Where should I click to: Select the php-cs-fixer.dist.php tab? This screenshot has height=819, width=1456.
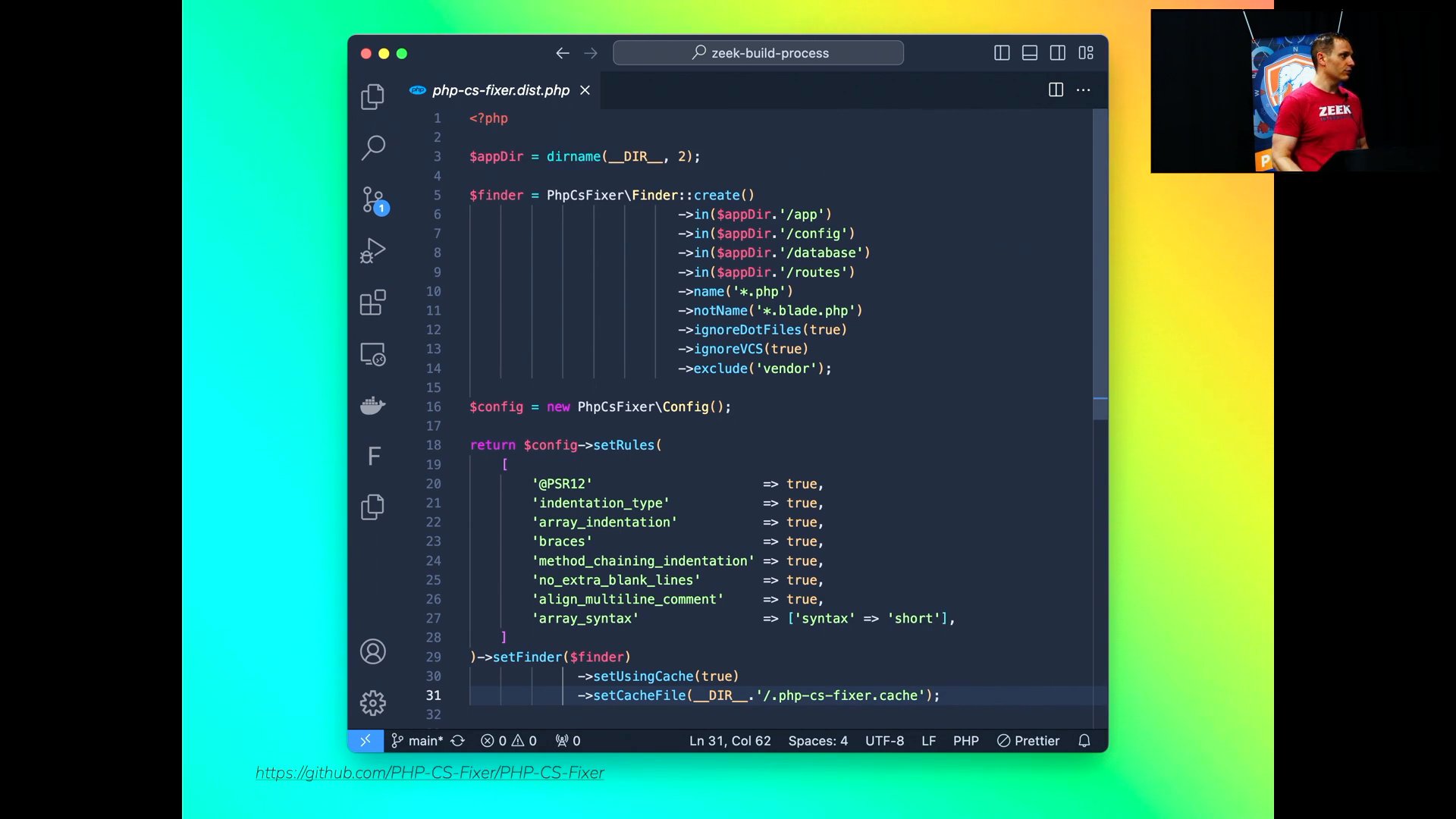click(x=500, y=90)
